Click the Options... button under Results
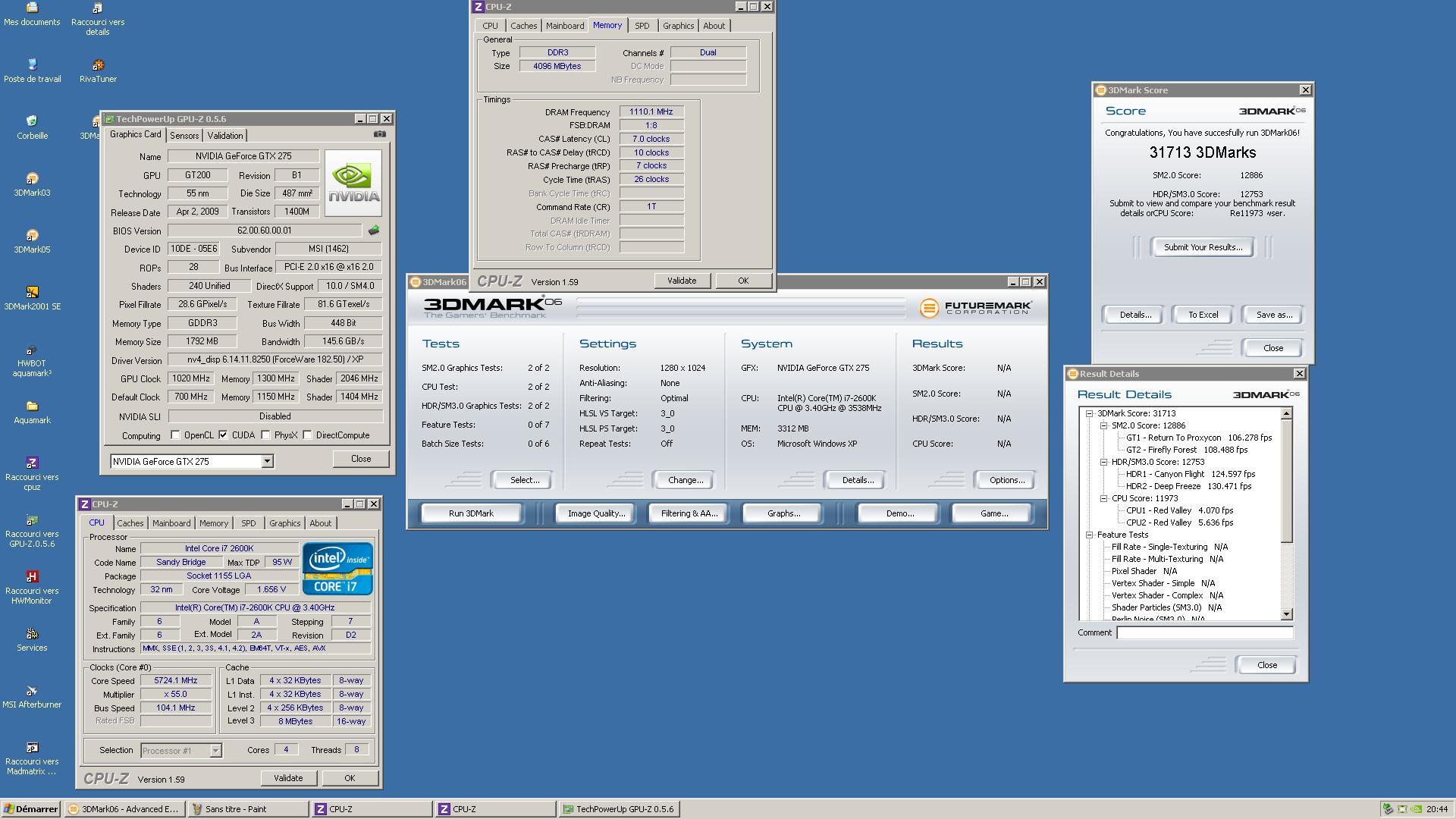The height and width of the screenshot is (819, 1456). 1007,480
